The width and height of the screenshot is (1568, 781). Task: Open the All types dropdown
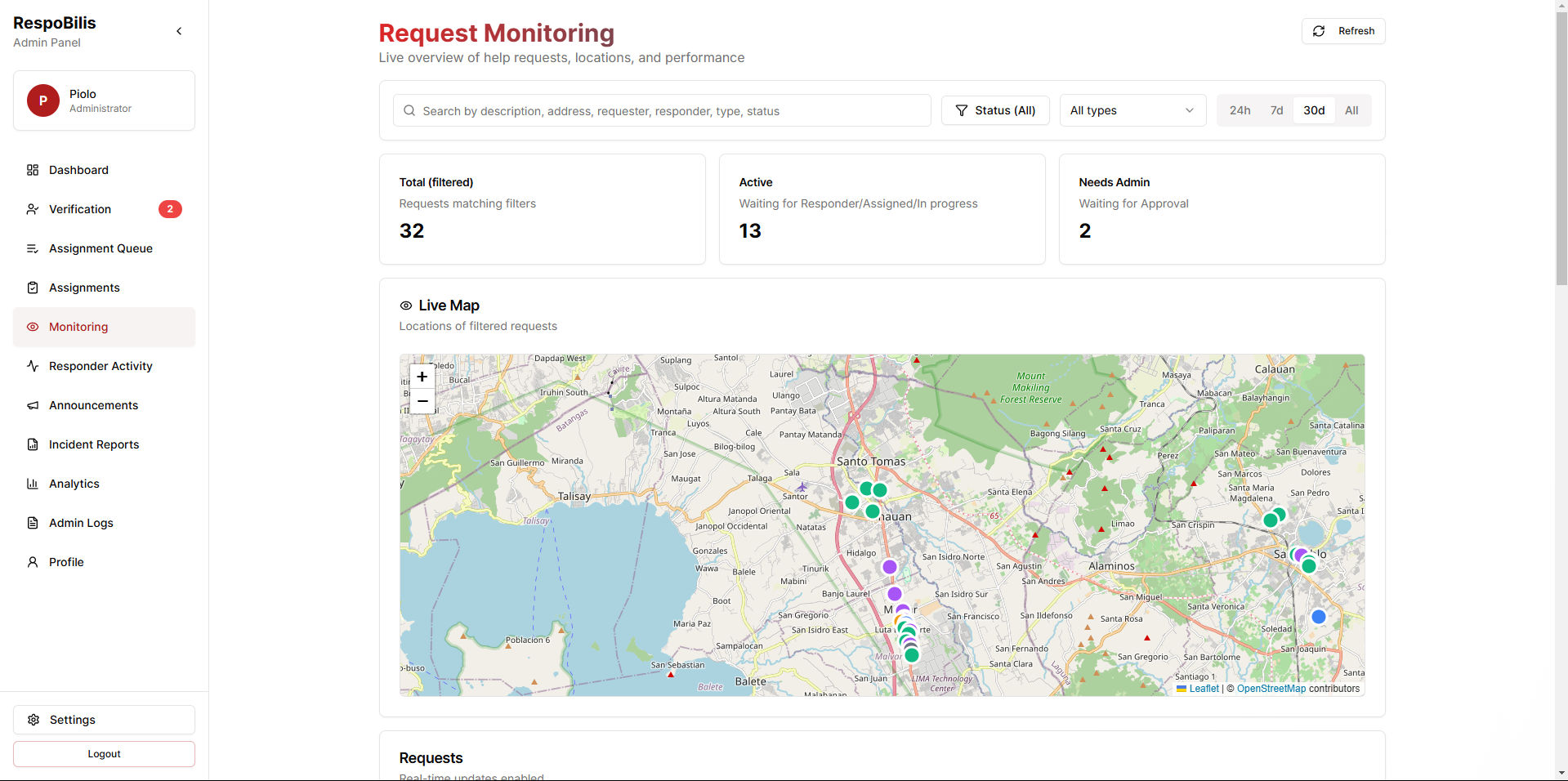tap(1132, 110)
